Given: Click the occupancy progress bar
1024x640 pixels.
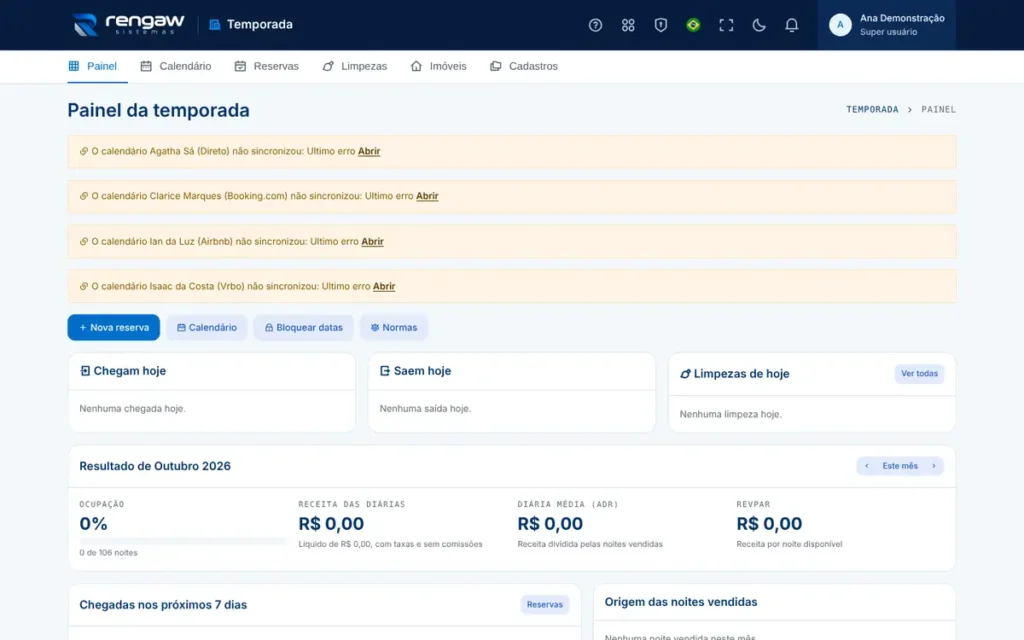Looking at the screenshot, I should (182, 541).
